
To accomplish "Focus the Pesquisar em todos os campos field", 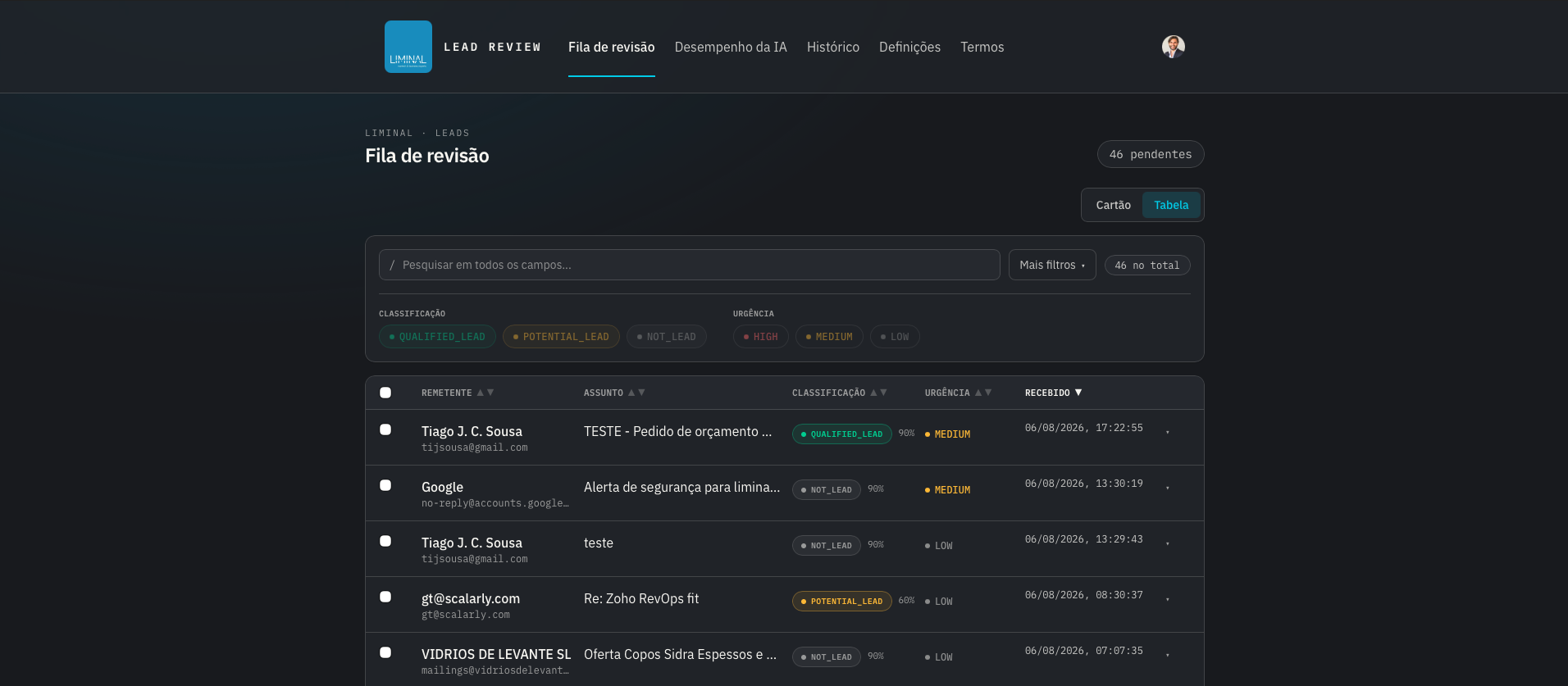I will pyautogui.click(x=690, y=265).
